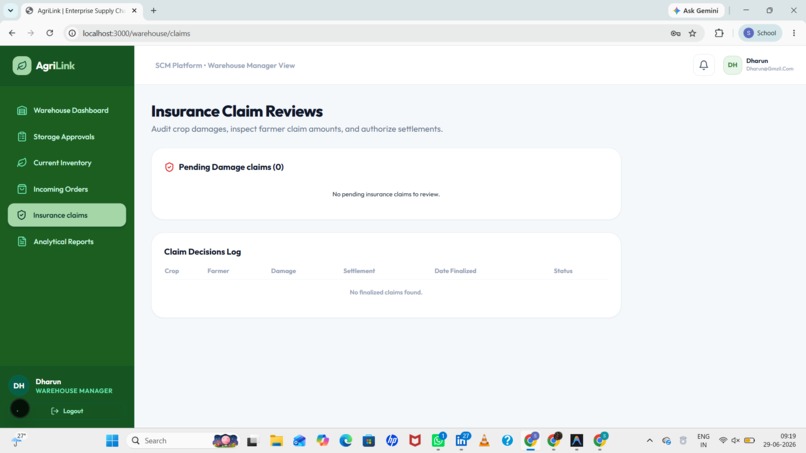This screenshot has height=453, width=806.
Task: Click the Claim Decisions Log heading
Action: [x=203, y=251]
